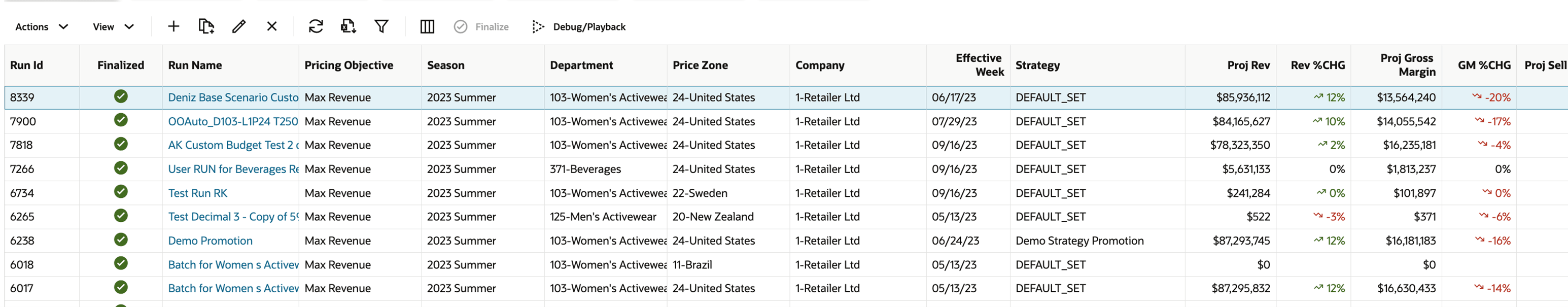The image size is (1568, 307).
Task: Delete the selected run
Action: coord(271,26)
